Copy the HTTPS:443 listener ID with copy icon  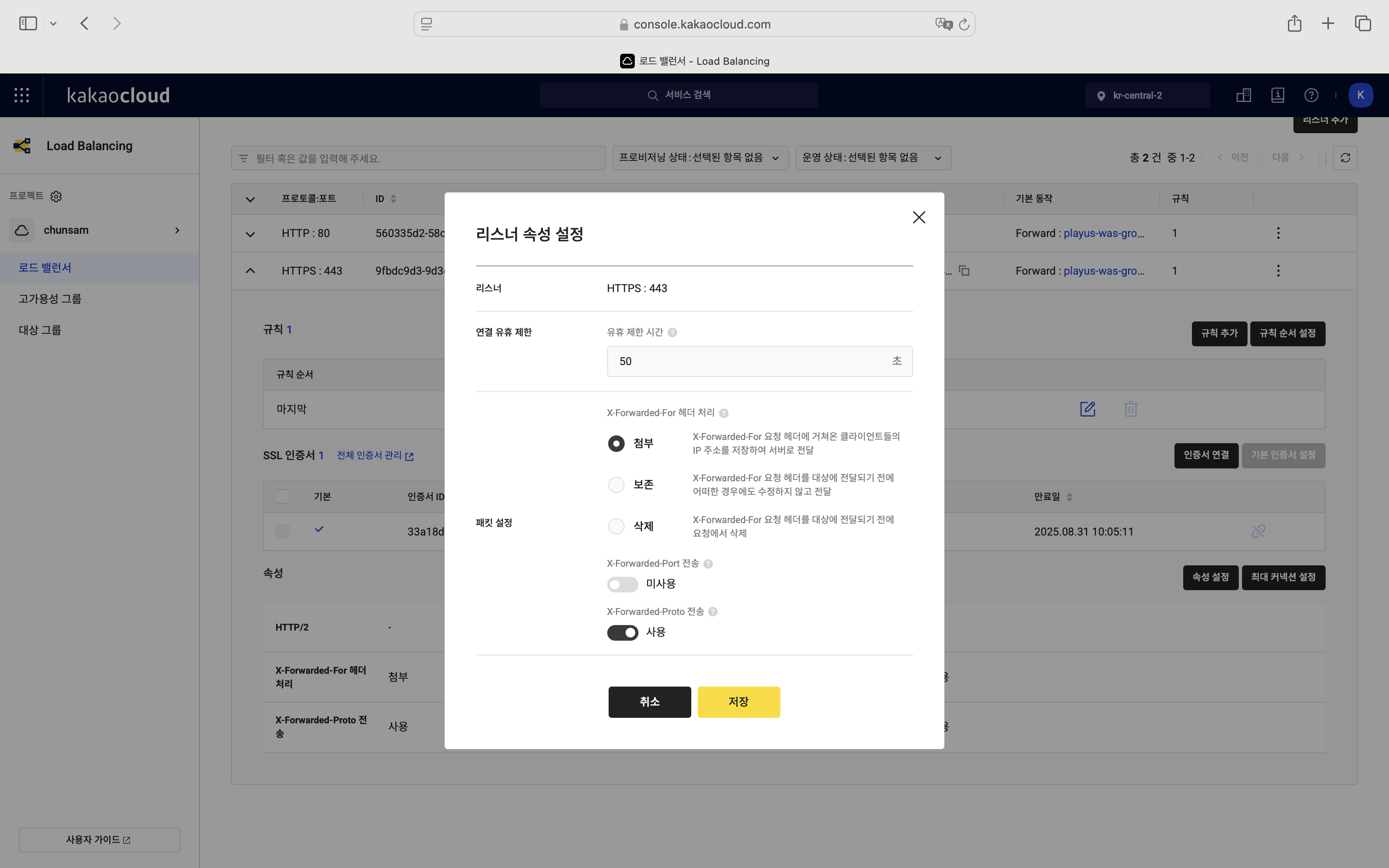click(x=964, y=271)
